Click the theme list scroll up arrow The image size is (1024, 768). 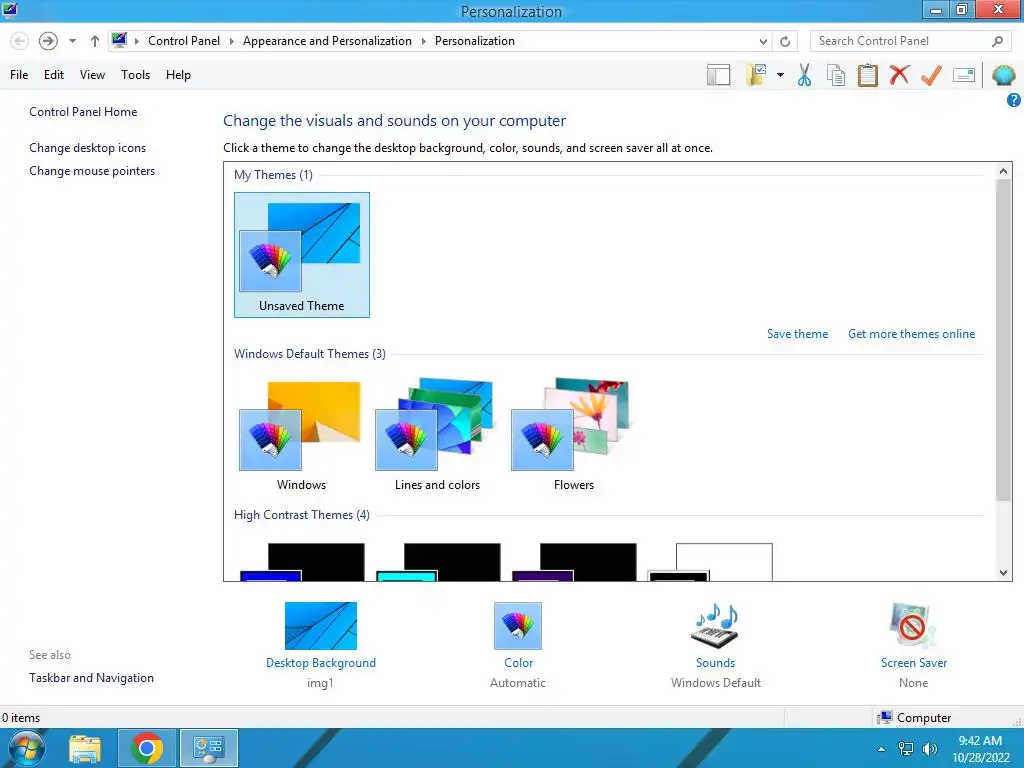click(1004, 171)
